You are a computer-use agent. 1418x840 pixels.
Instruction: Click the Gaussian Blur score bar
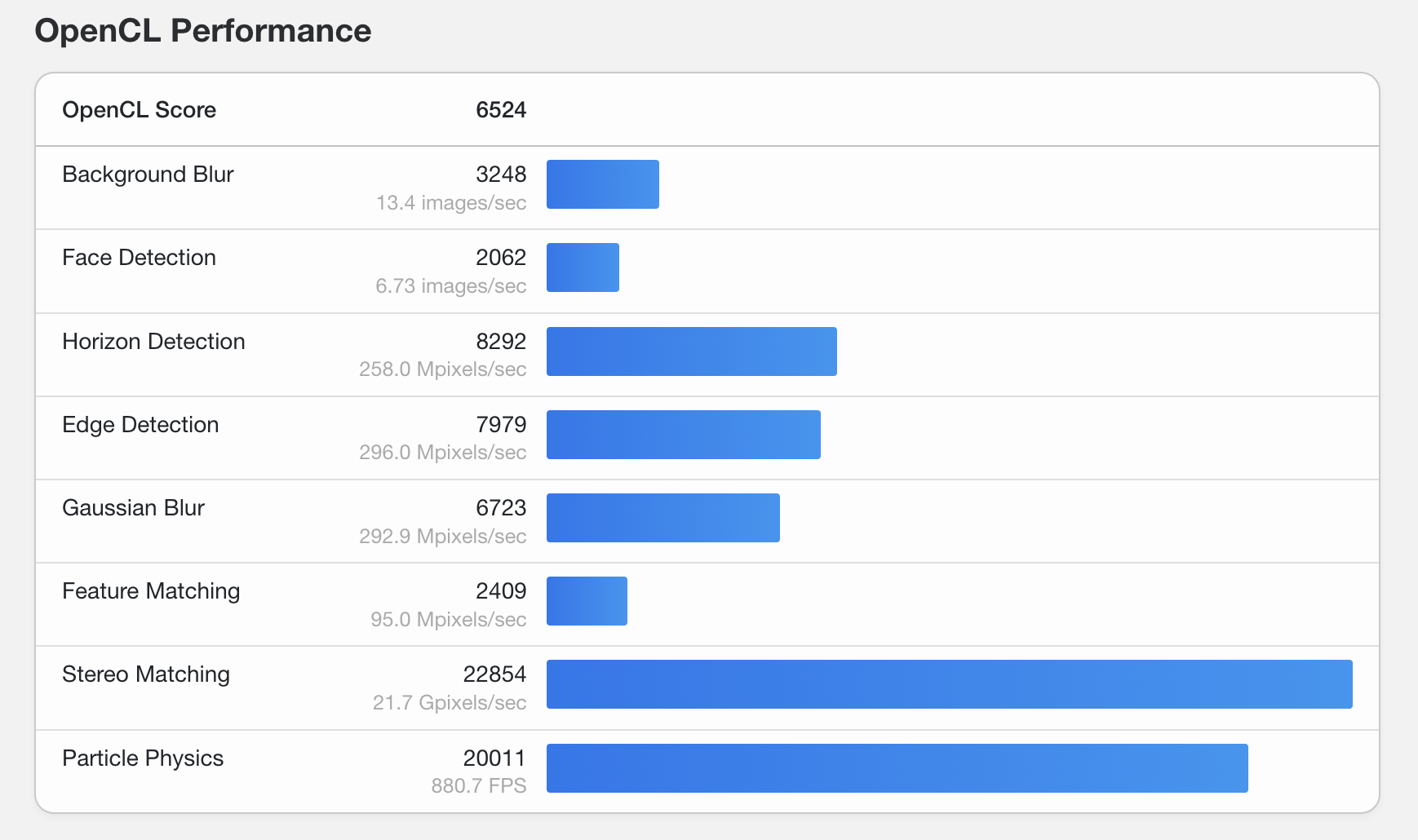(663, 518)
